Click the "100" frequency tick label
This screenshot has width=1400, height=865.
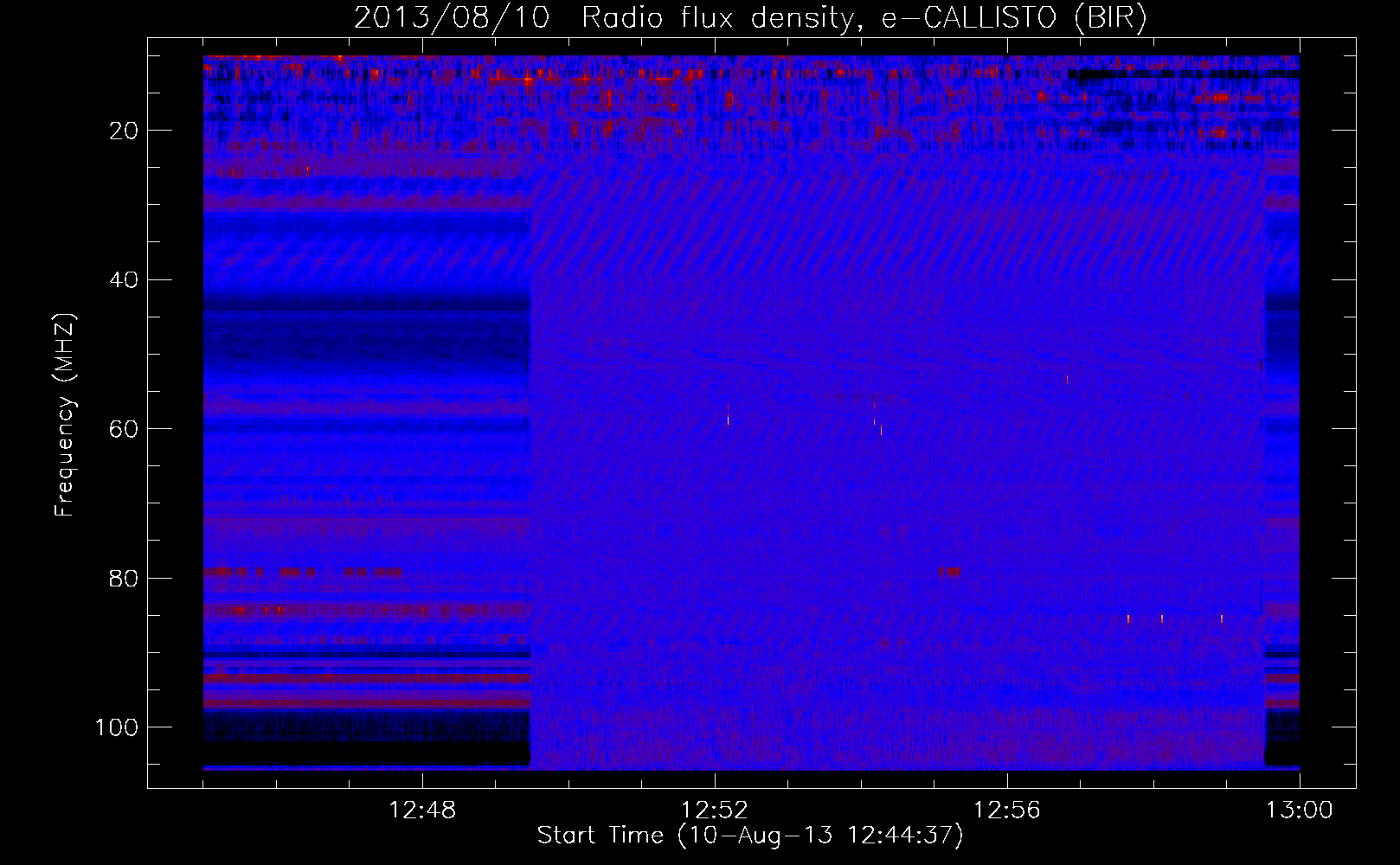pyautogui.click(x=117, y=727)
